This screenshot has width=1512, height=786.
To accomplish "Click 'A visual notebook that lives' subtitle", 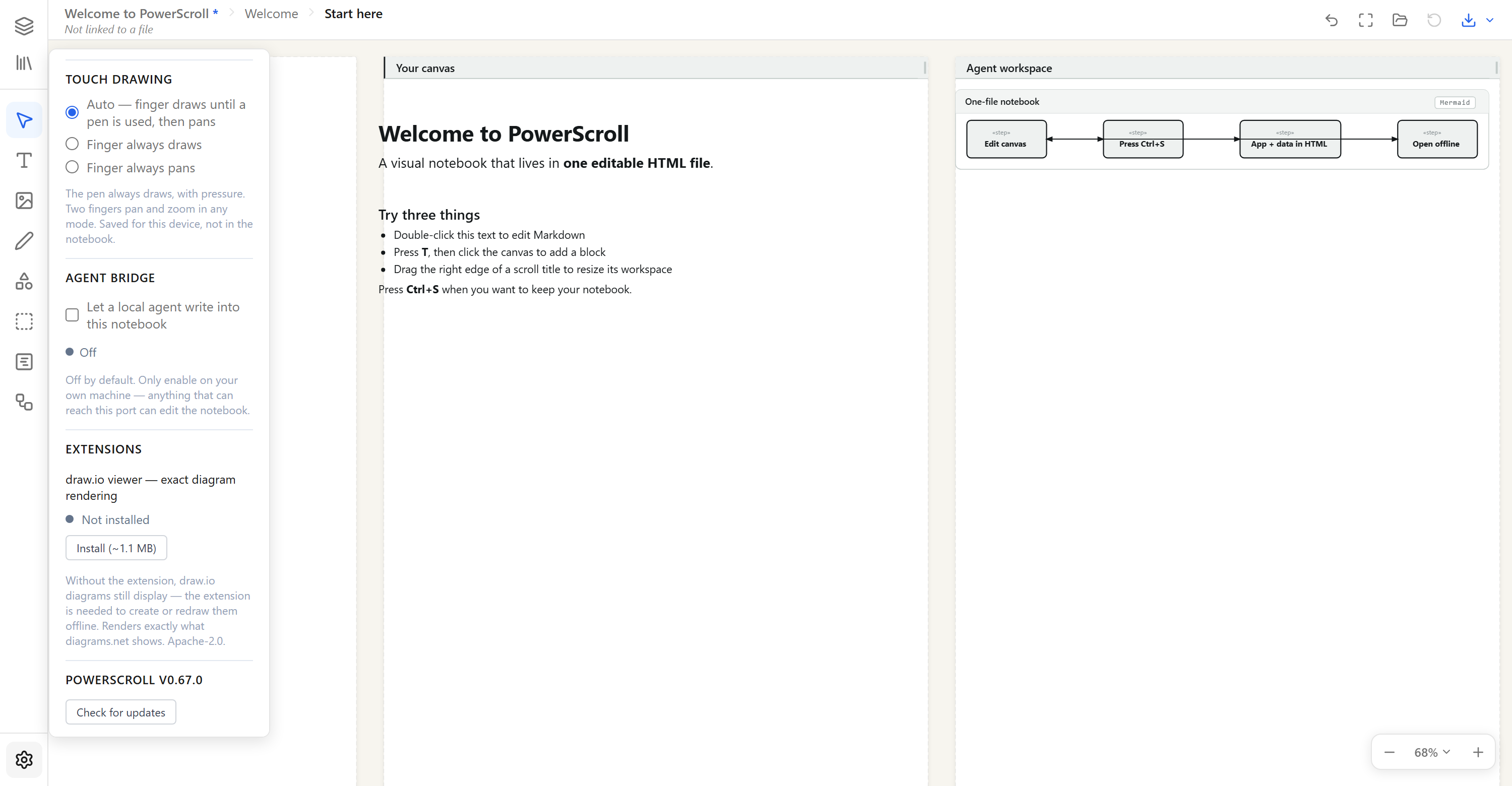I will click(545, 163).
